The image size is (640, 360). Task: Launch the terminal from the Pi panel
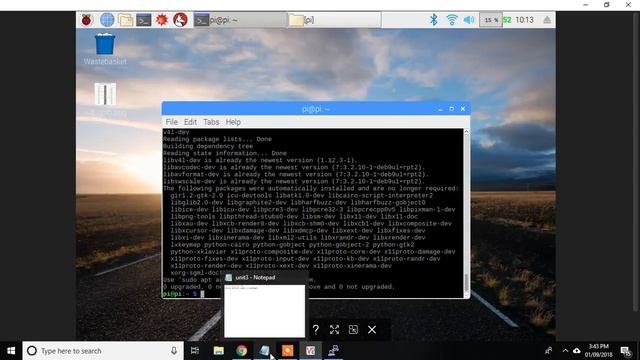(x=144, y=20)
